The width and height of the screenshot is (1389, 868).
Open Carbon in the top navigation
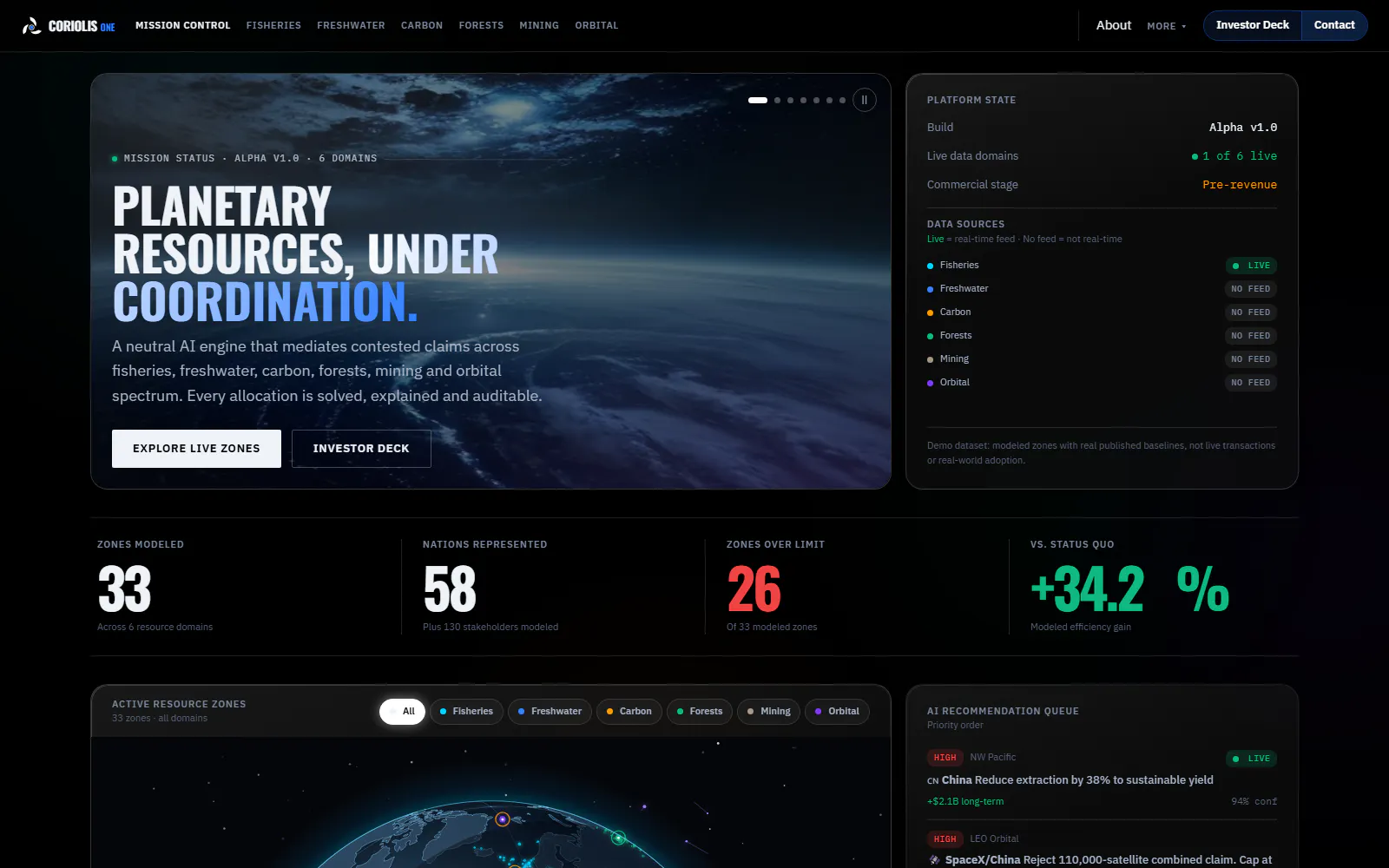pos(422,26)
